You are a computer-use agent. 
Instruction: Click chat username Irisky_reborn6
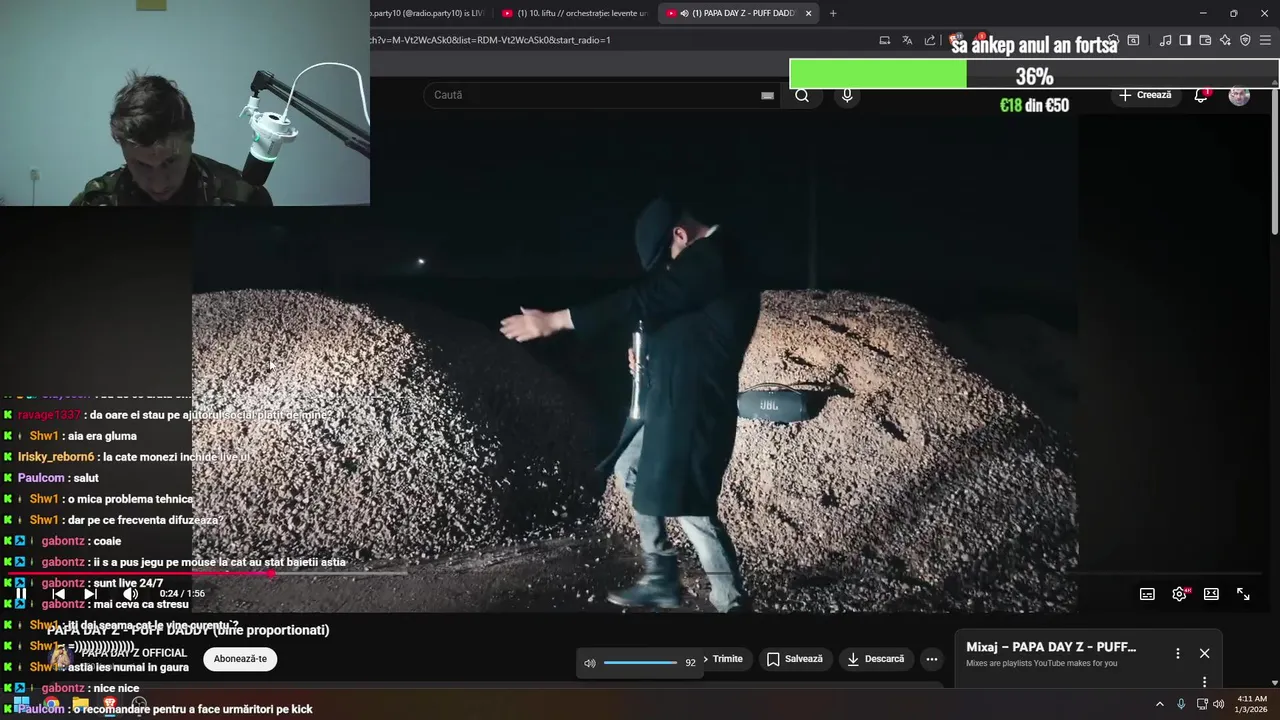point(56,457)
